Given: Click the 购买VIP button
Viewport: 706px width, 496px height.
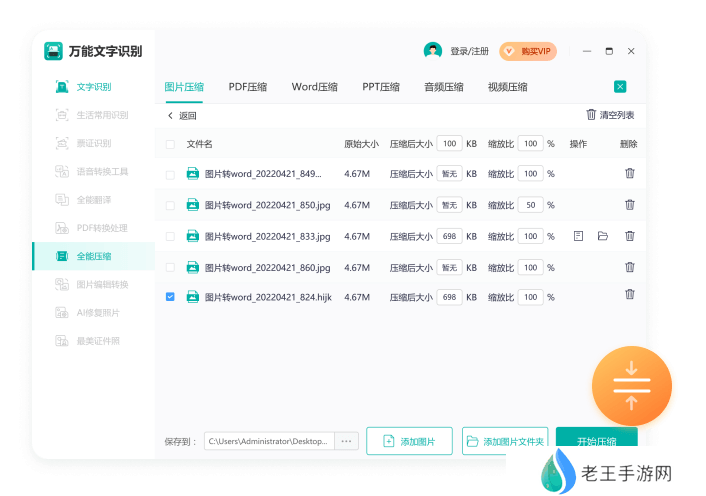Looking at the screenshot, I should click(528, 51).
